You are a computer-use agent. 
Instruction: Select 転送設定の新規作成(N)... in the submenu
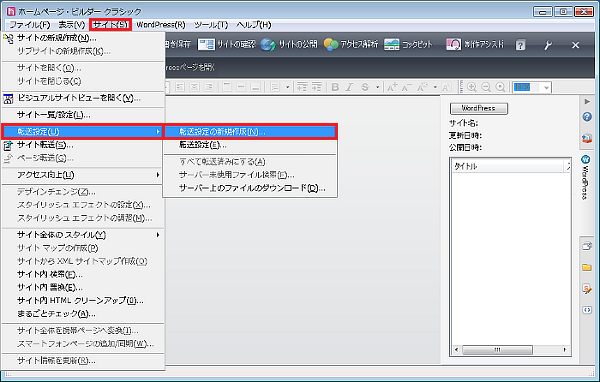(x=250, y=132)
